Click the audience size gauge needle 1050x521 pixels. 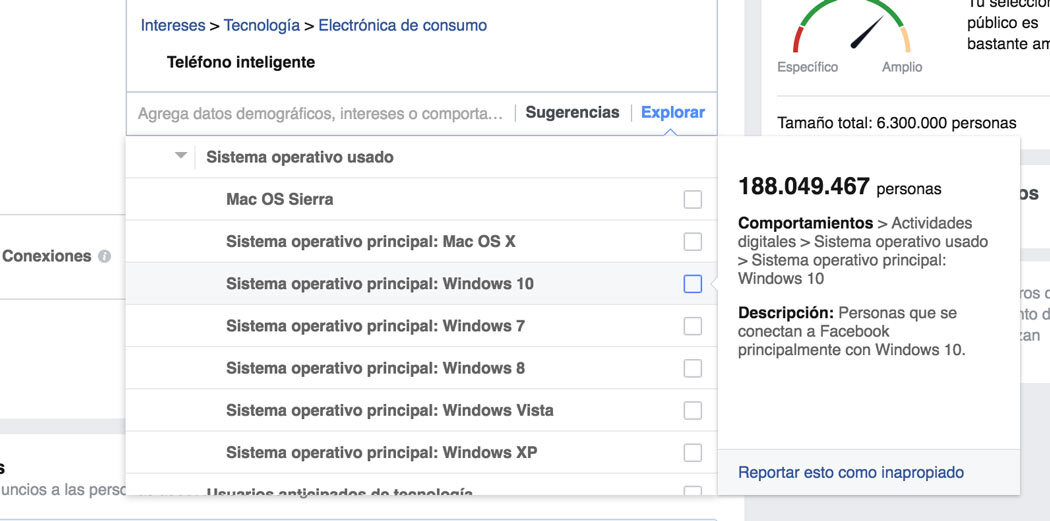pos(866,33)
